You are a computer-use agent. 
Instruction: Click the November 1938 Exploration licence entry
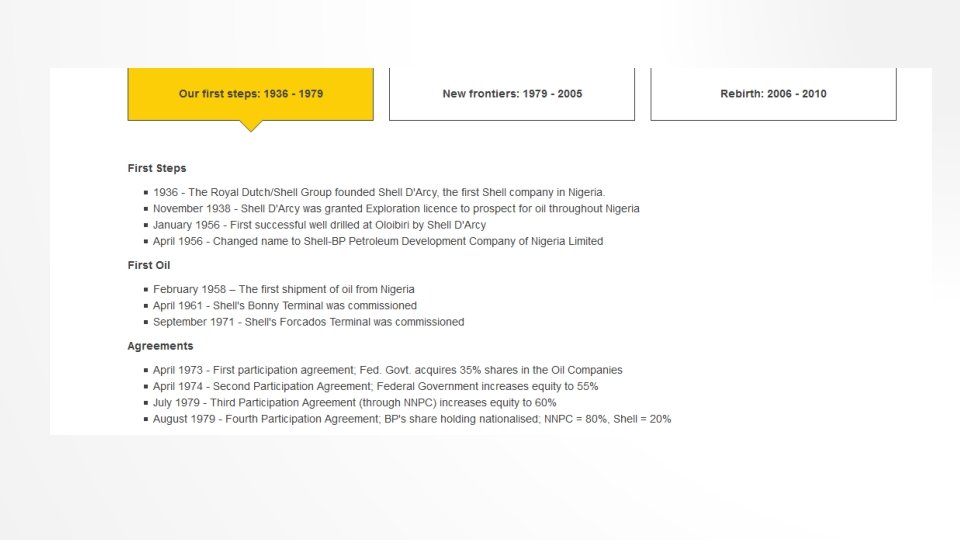point(396,209)
